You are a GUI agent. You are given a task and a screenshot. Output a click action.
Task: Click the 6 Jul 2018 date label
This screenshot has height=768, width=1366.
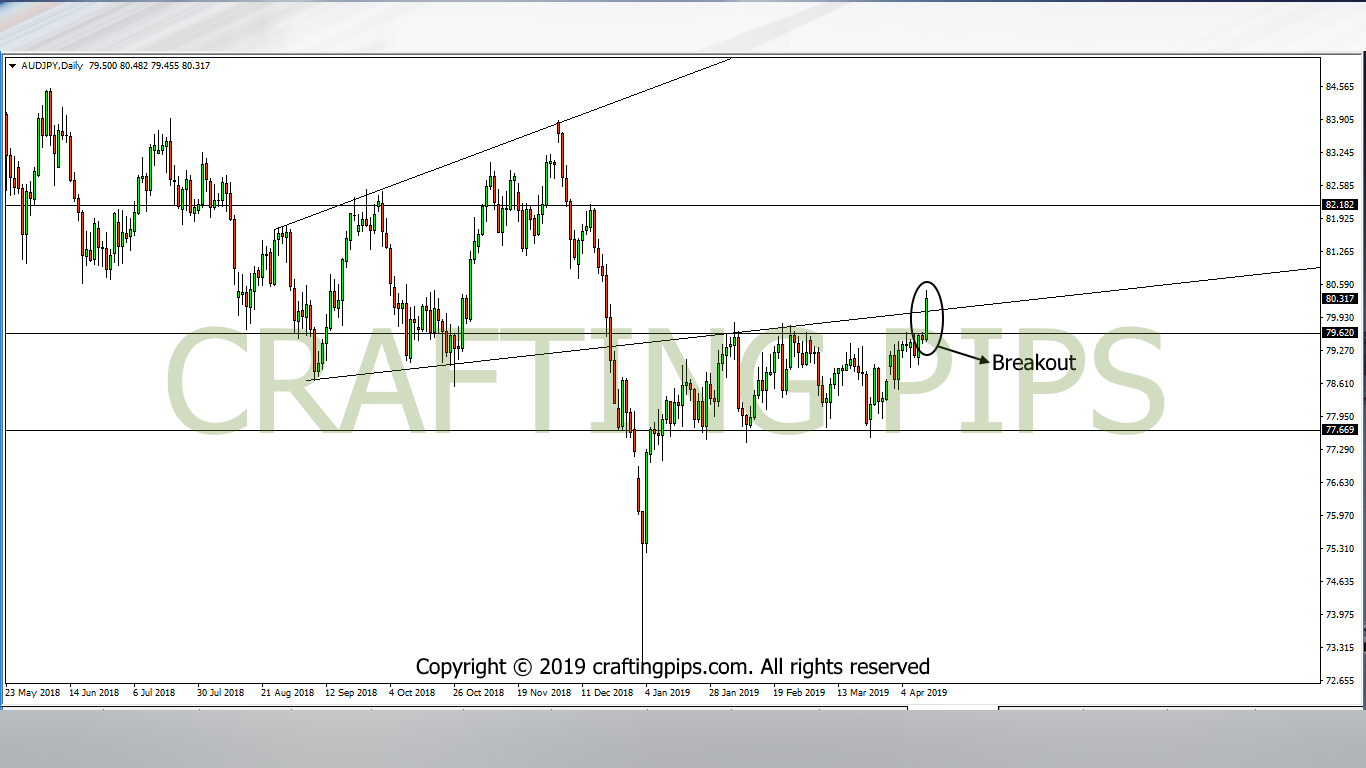point(154,692)
